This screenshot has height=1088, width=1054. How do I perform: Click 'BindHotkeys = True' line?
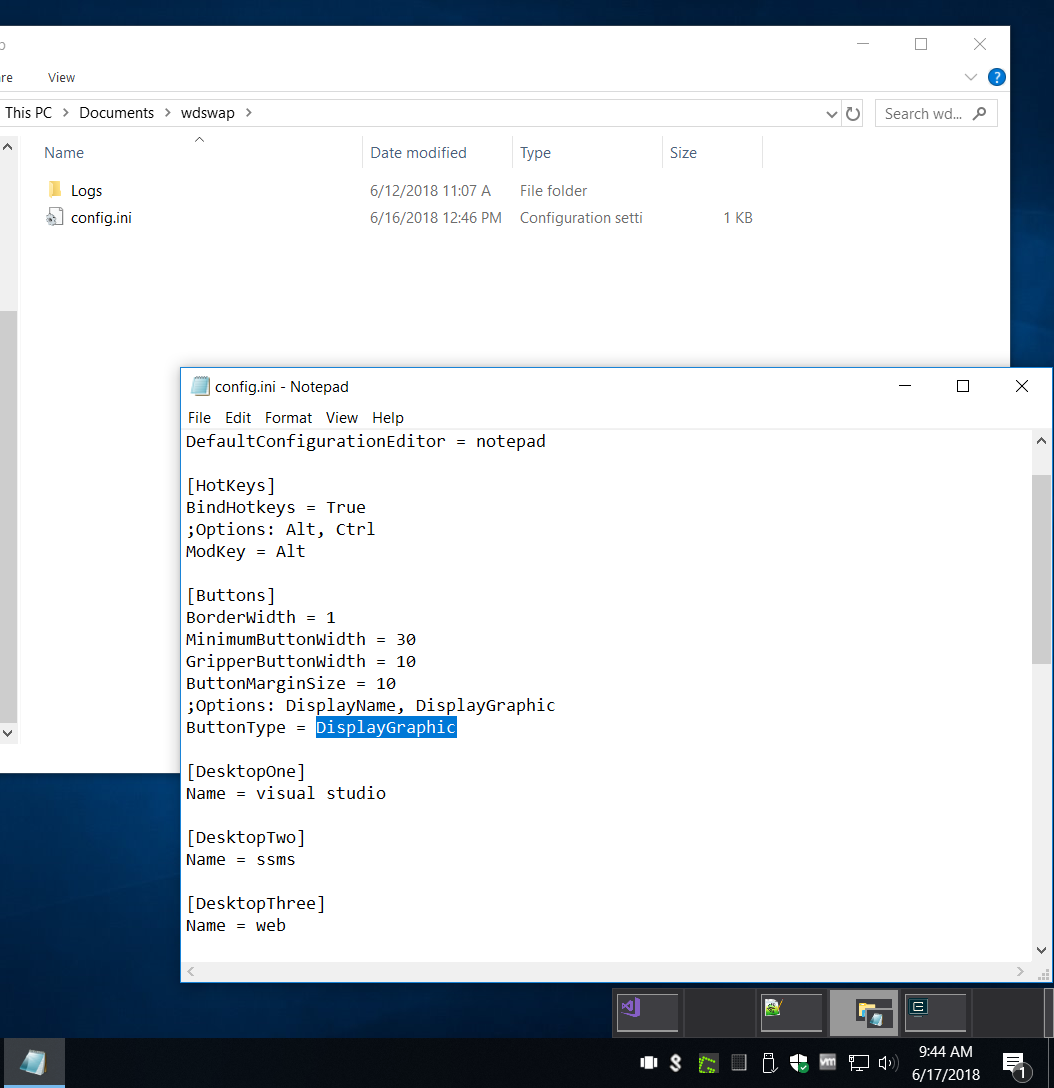click(275, 507)
